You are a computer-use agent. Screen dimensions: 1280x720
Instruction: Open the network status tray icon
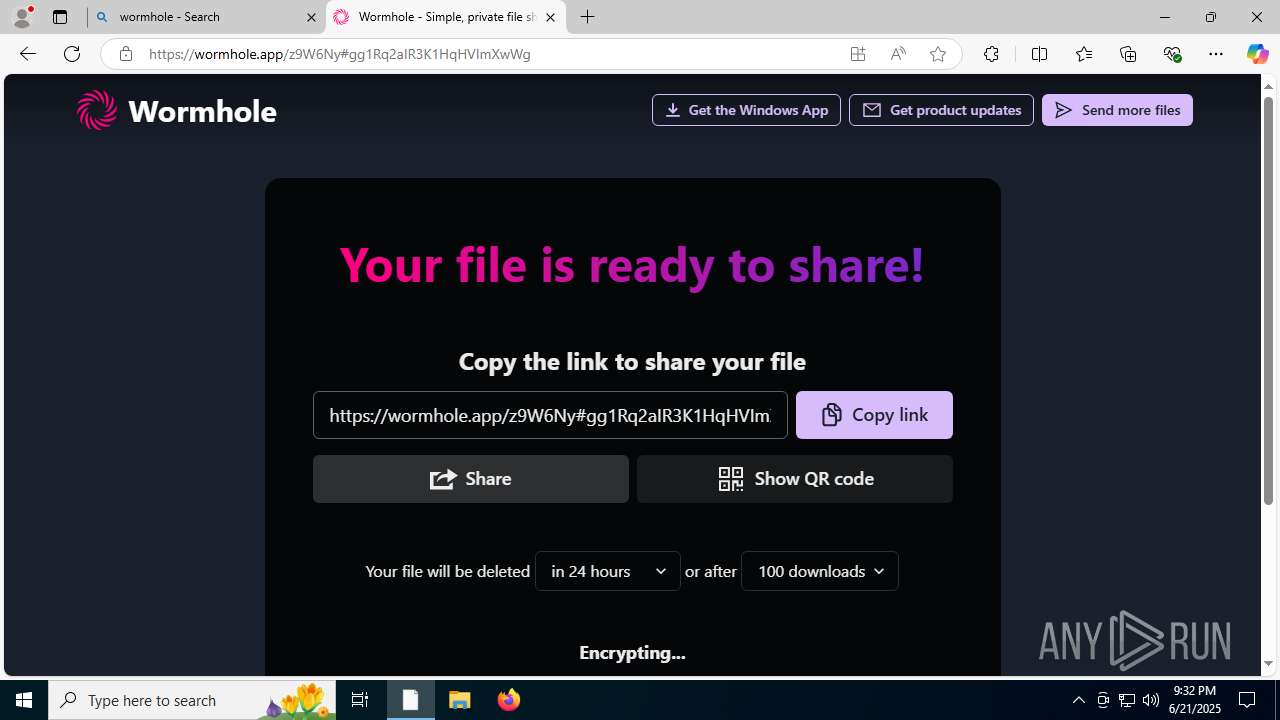coord(1127,700)
